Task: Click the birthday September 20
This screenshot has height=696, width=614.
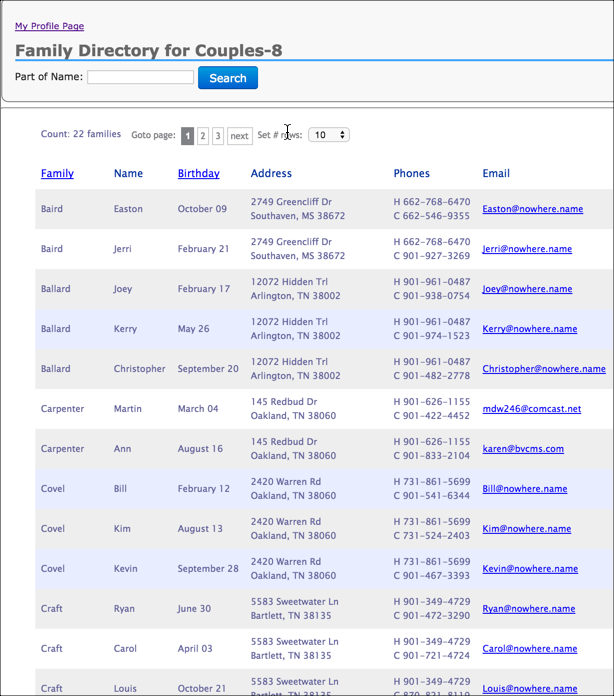Action: [x=208, y=368]
